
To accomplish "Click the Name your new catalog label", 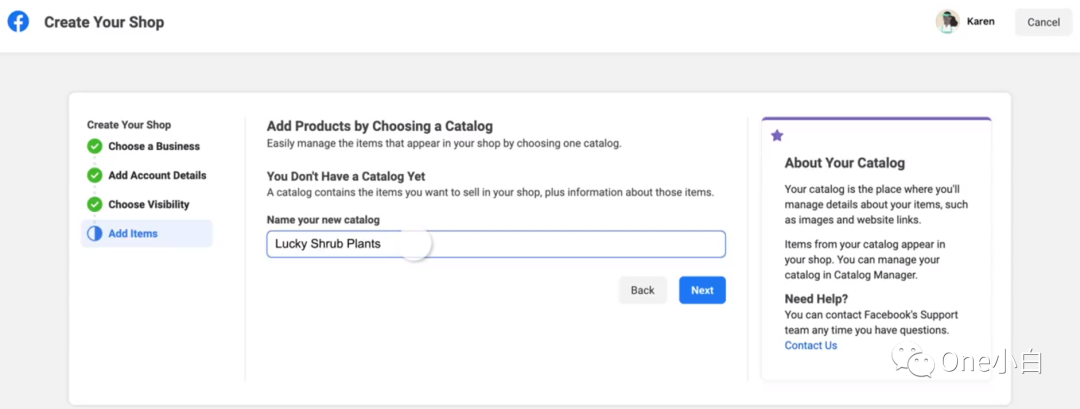I will [323, 219].
